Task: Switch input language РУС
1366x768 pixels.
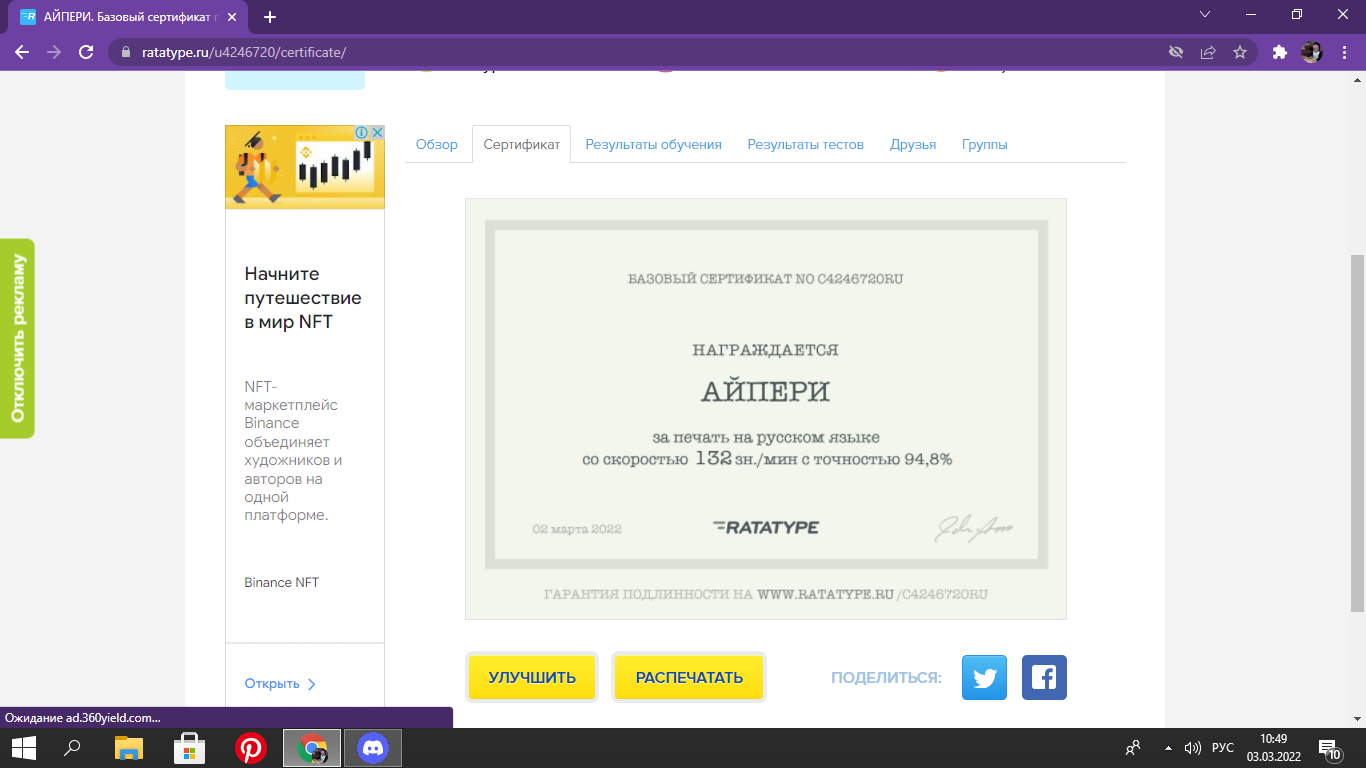Action: (1222, 748)
